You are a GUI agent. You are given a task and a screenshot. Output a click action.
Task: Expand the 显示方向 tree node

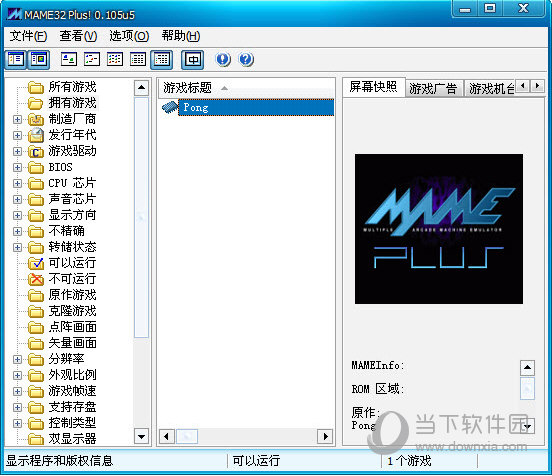[17, 215]
